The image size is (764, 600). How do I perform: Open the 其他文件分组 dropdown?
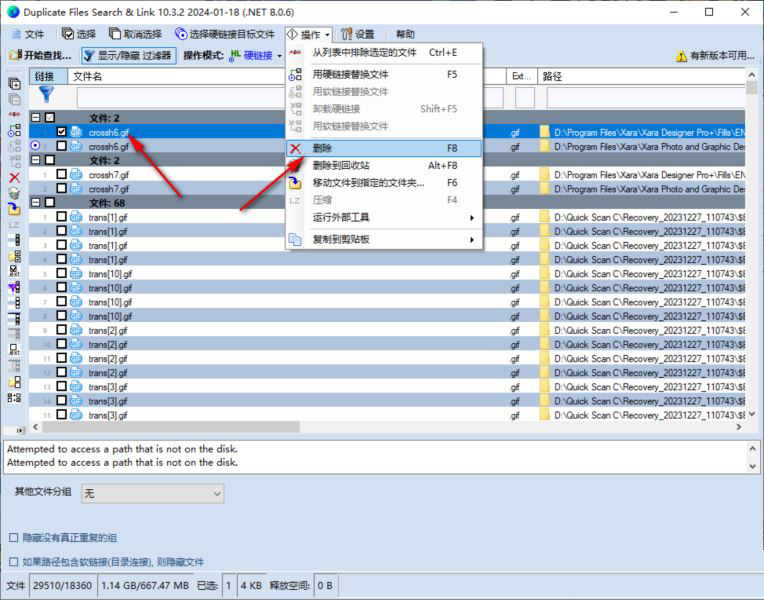coord(153,494)
